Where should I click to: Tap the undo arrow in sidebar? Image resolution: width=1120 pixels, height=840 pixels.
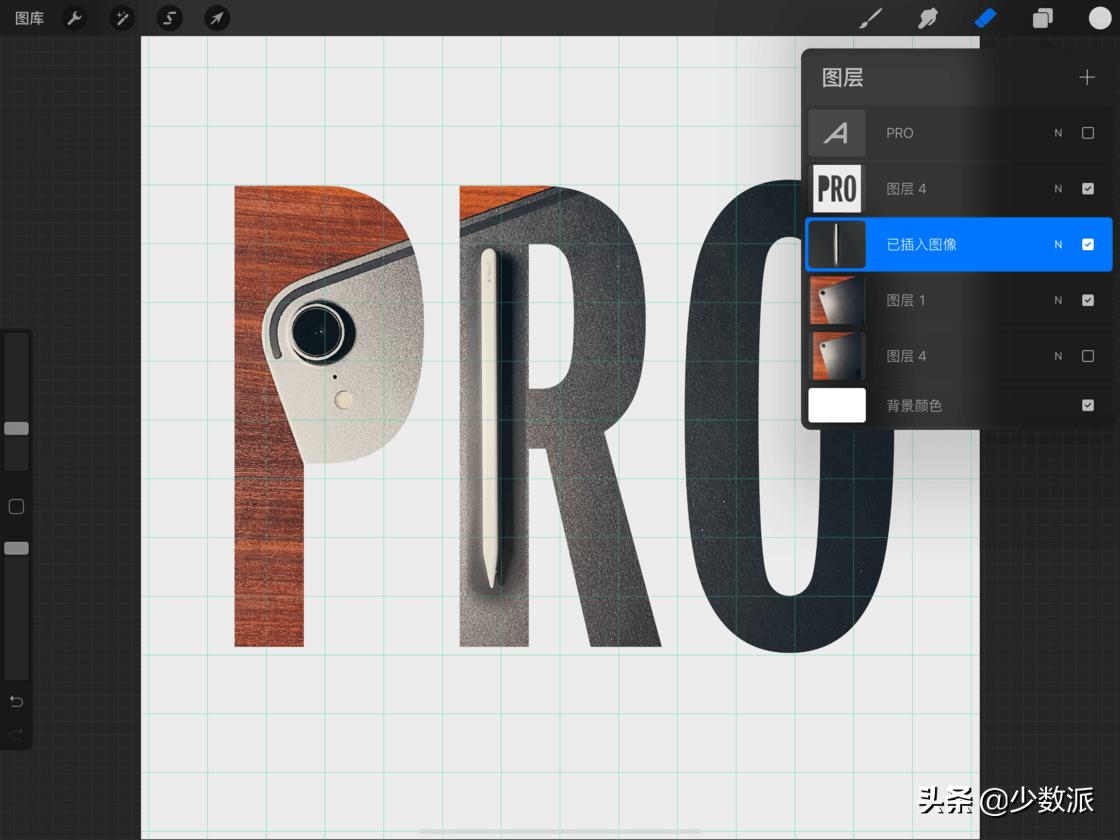pos(16,701)
